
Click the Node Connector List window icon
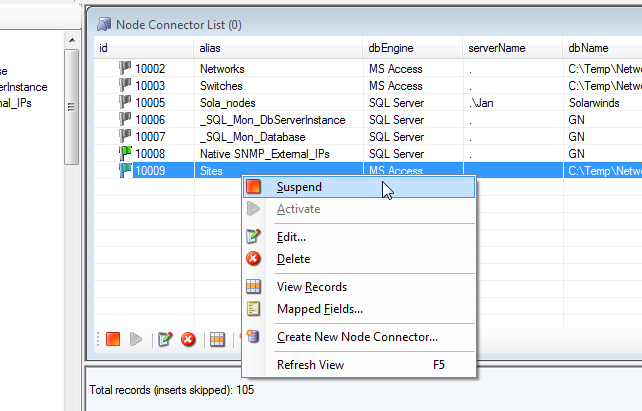tap(102, 23)
